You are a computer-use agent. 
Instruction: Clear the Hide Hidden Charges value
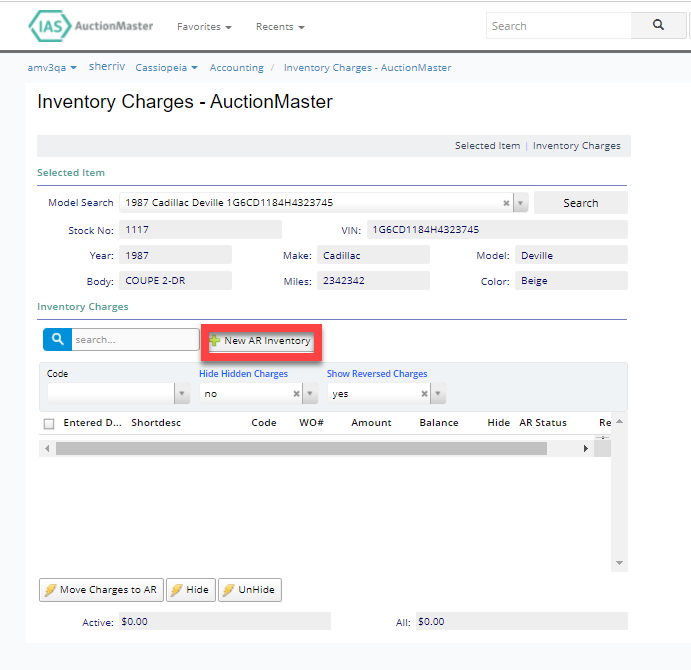tap(297, 394)
